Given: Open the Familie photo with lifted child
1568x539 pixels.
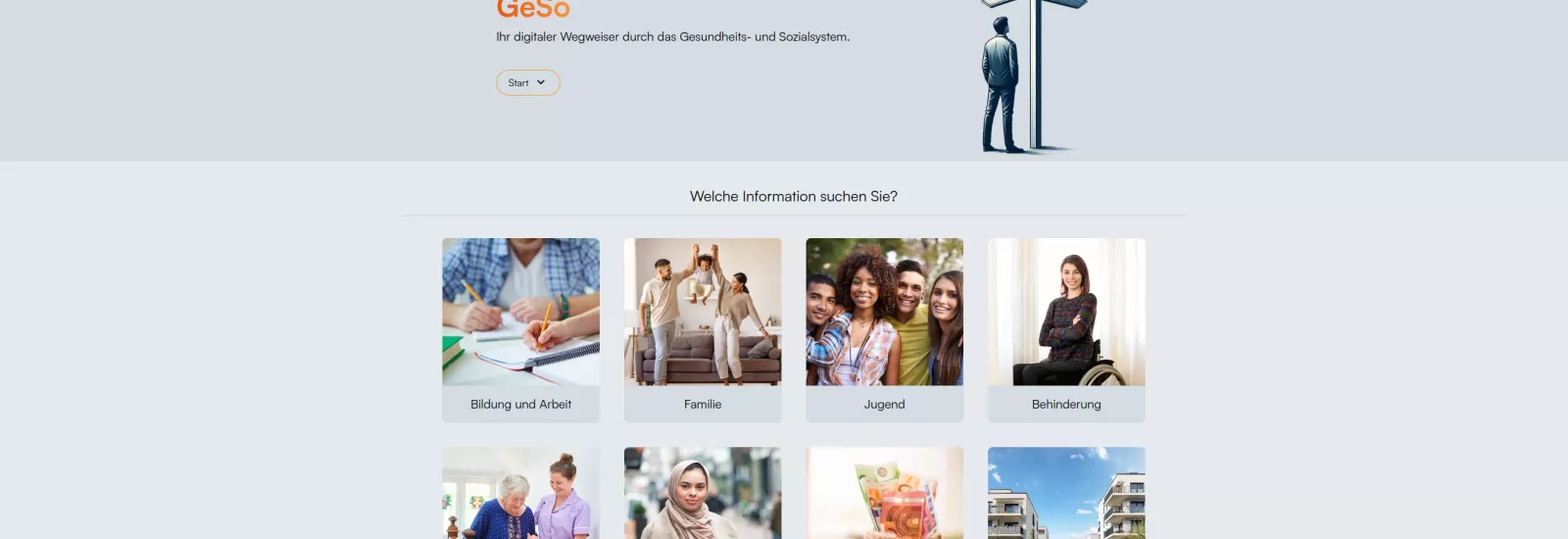Looking at the screenshot, I should [703, 312].
